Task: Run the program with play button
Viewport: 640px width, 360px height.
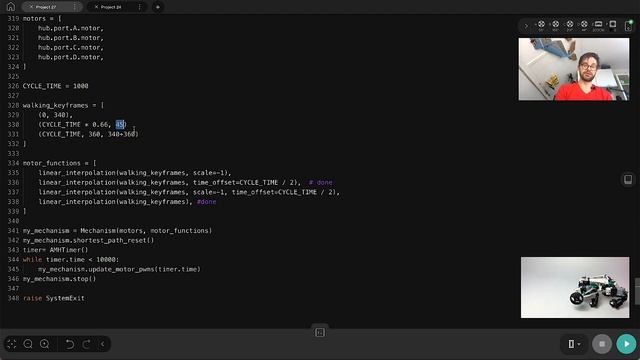Action: [x=627, y=344]
